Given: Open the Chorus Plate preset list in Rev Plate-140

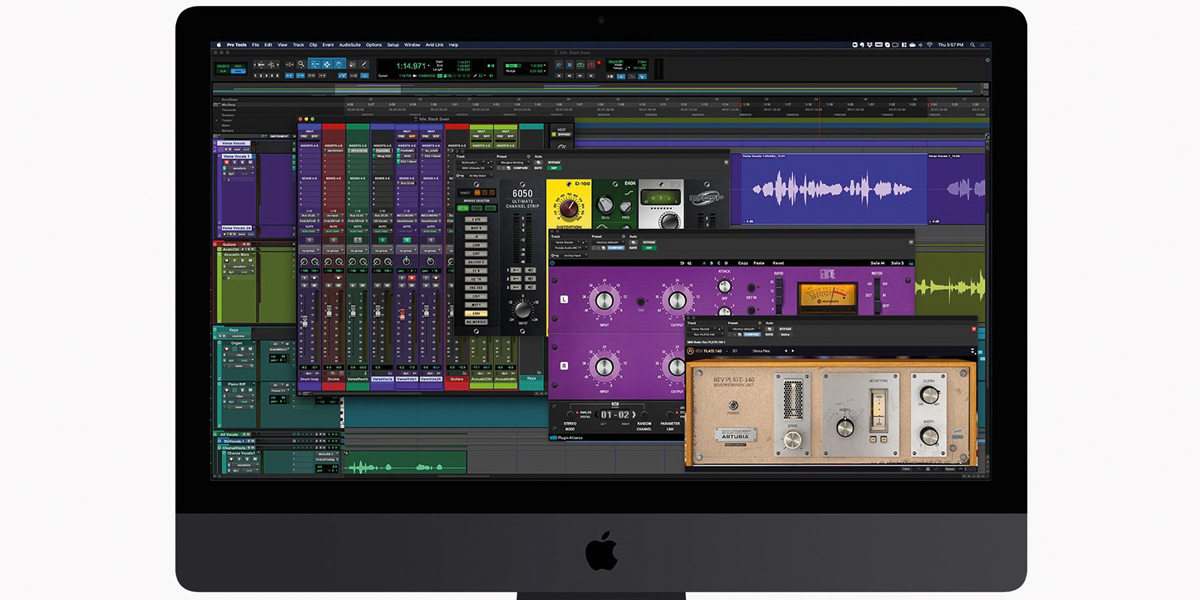Looking at the screenshot, I should click(x=761, y=351).
